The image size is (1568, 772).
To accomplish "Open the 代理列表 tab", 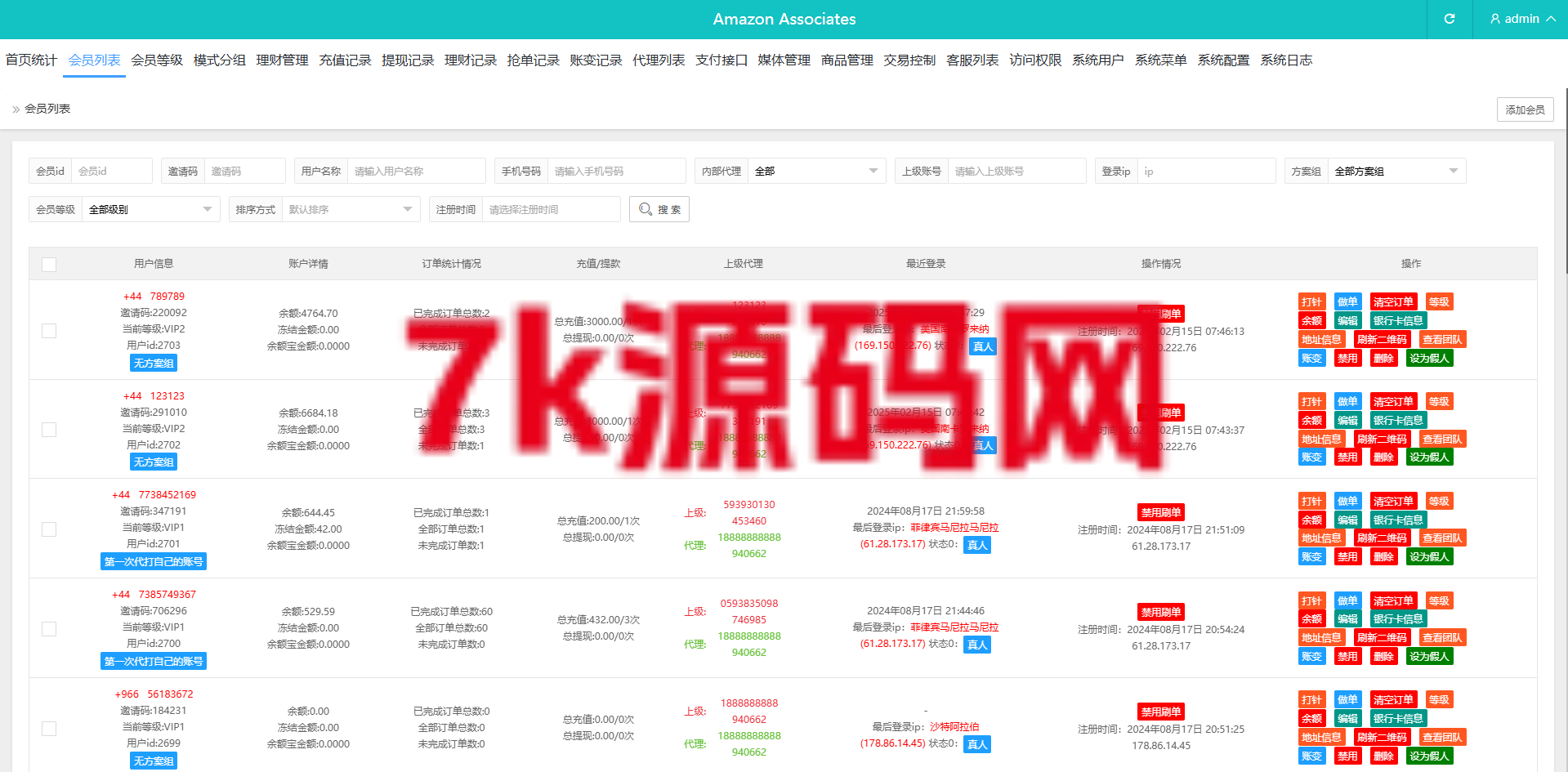I will [659, 60].
